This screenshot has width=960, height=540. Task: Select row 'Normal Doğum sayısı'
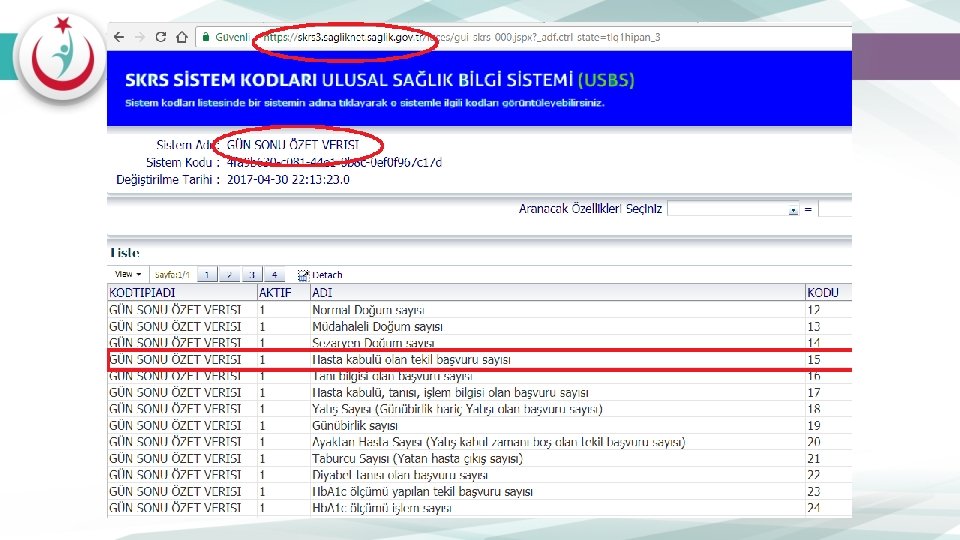point(479,310)
